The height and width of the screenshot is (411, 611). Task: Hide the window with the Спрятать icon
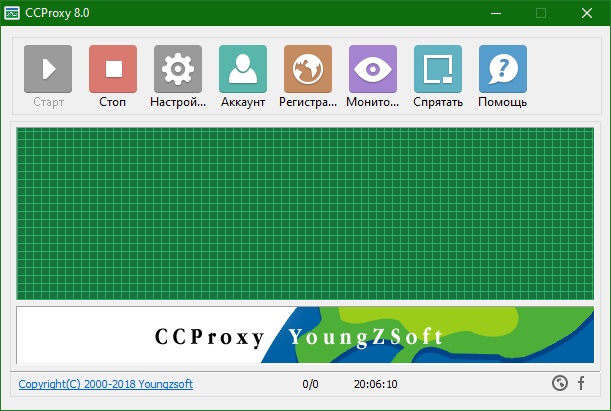click(438, 69)
